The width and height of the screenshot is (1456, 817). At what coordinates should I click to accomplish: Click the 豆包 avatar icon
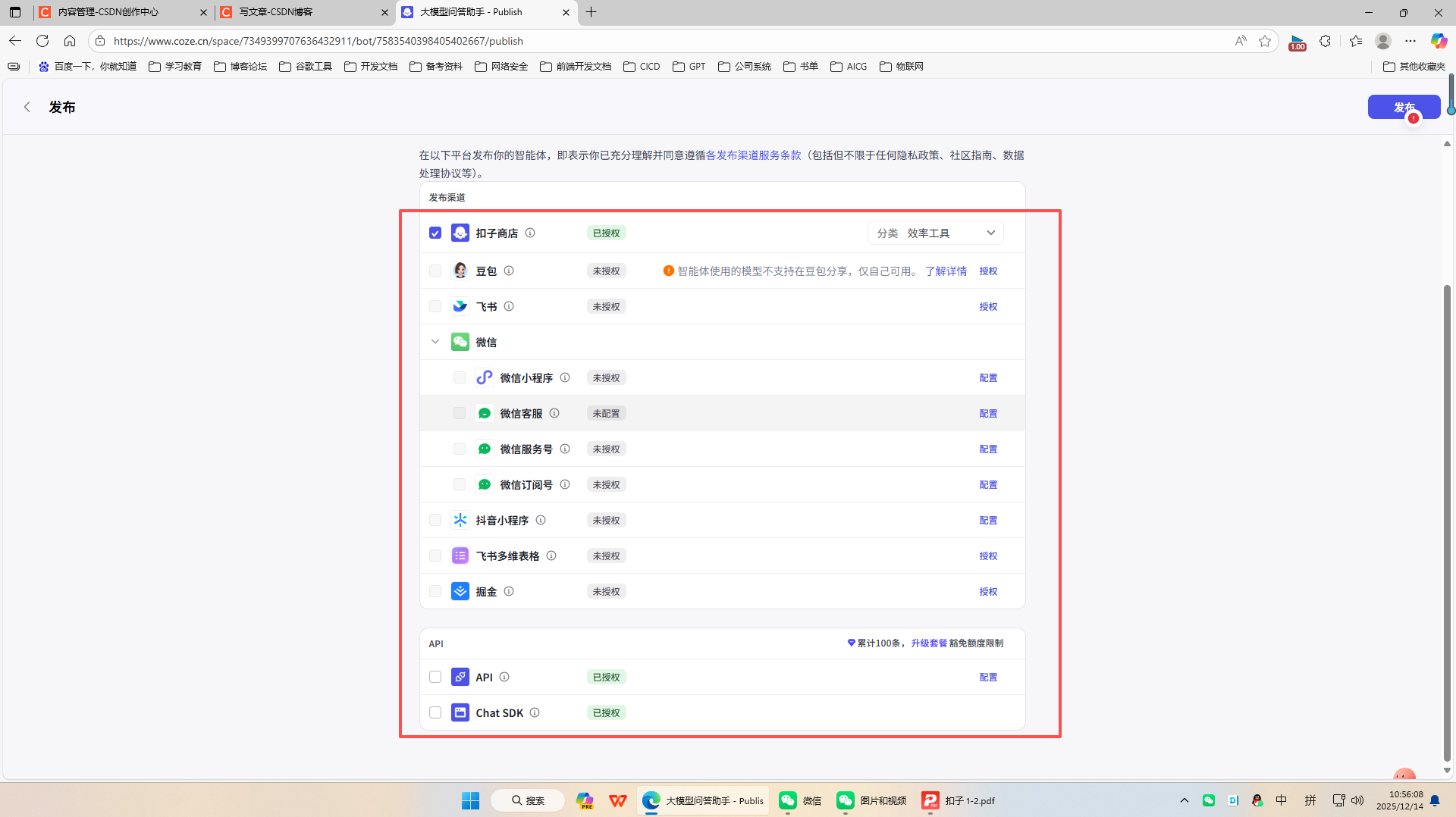point(460,271)
